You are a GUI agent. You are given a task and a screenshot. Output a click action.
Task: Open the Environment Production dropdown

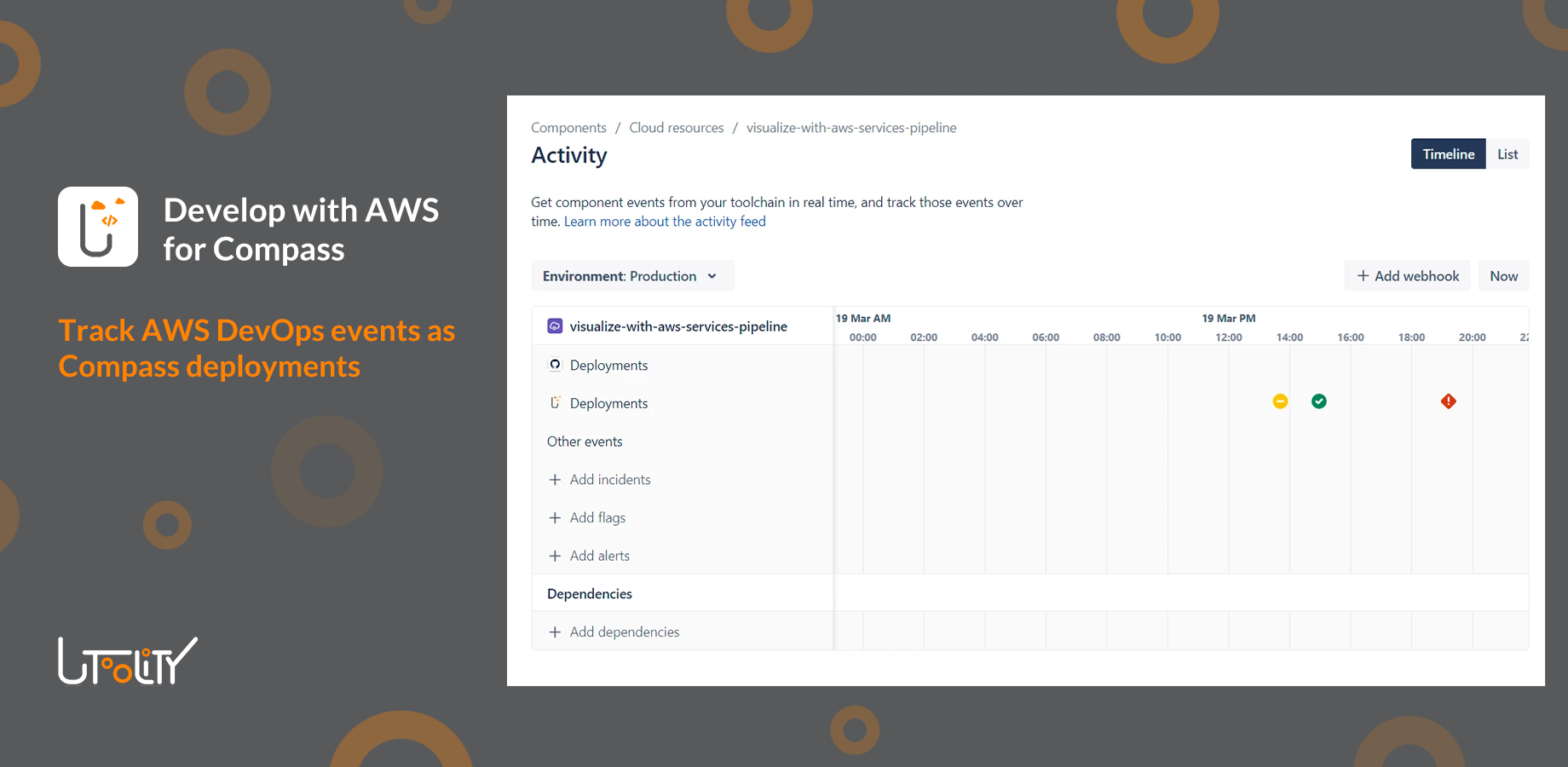click(x=632, y=275)
